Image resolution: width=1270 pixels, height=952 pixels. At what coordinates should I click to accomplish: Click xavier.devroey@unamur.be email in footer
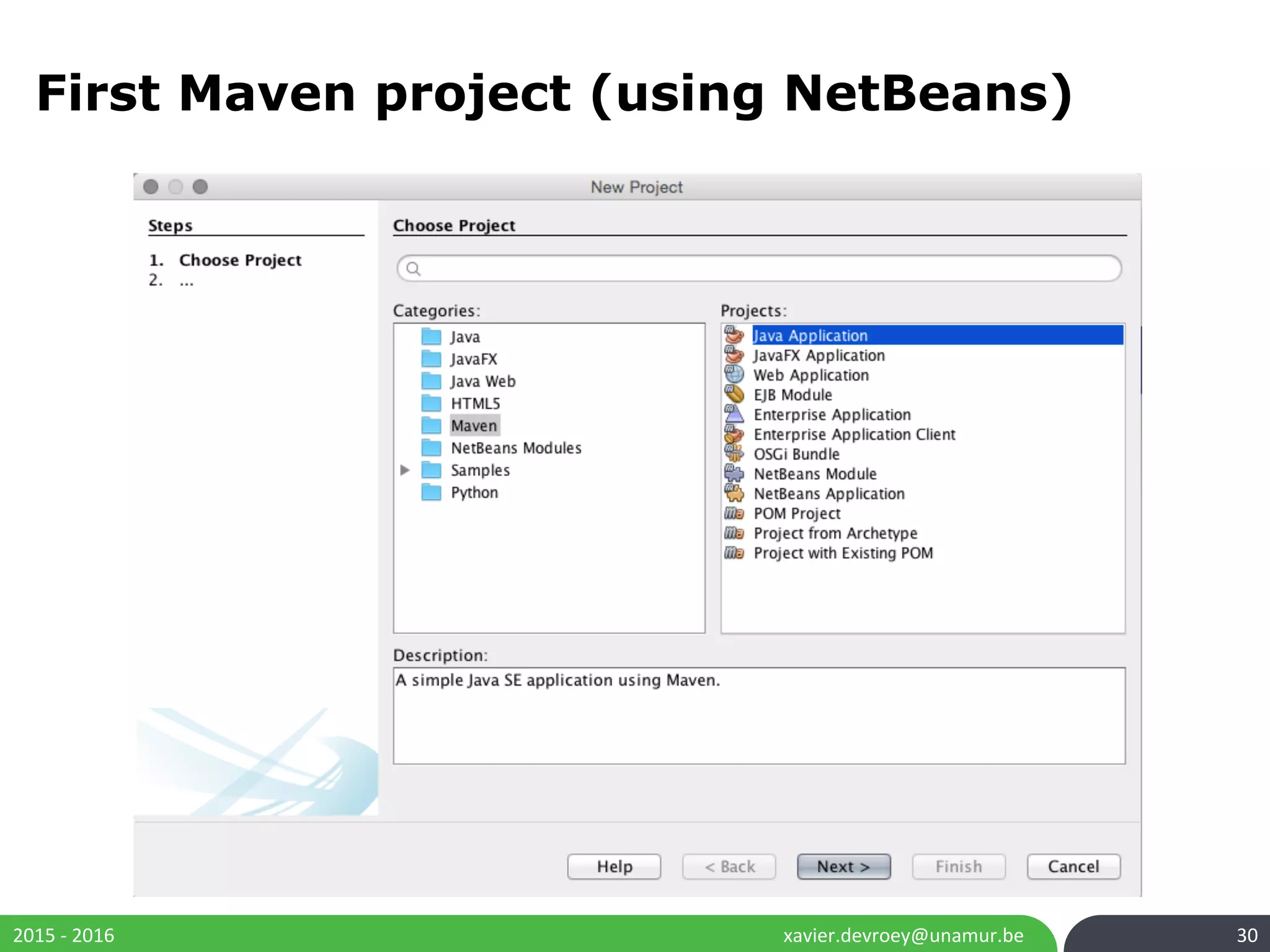(x=904, y=935)
